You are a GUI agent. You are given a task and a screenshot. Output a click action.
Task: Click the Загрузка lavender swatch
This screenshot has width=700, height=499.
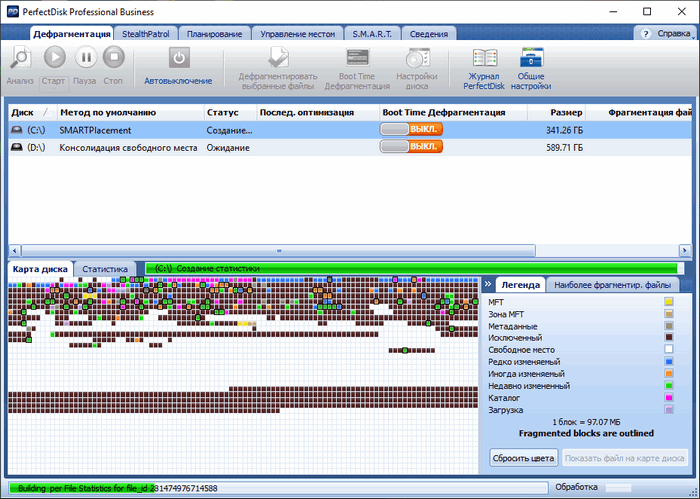point(669,410)
